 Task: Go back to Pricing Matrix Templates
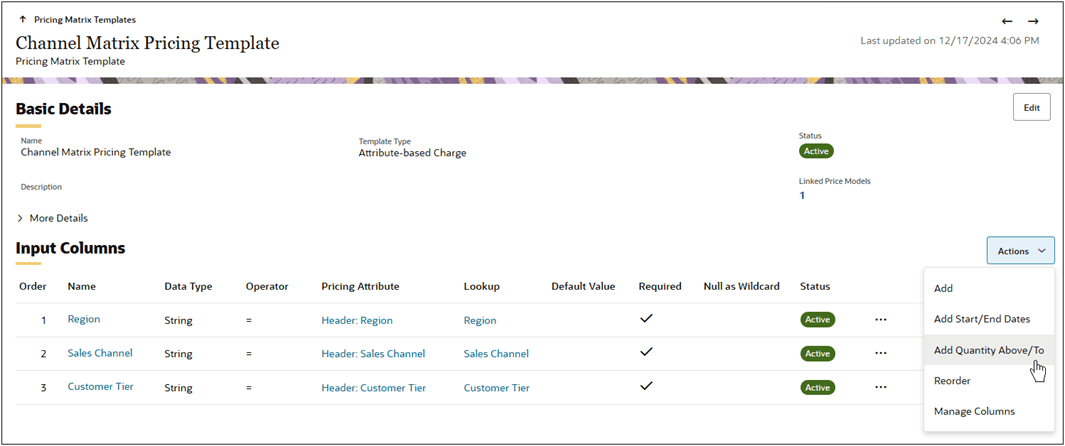pyautogui.click(x=85, y=20)
